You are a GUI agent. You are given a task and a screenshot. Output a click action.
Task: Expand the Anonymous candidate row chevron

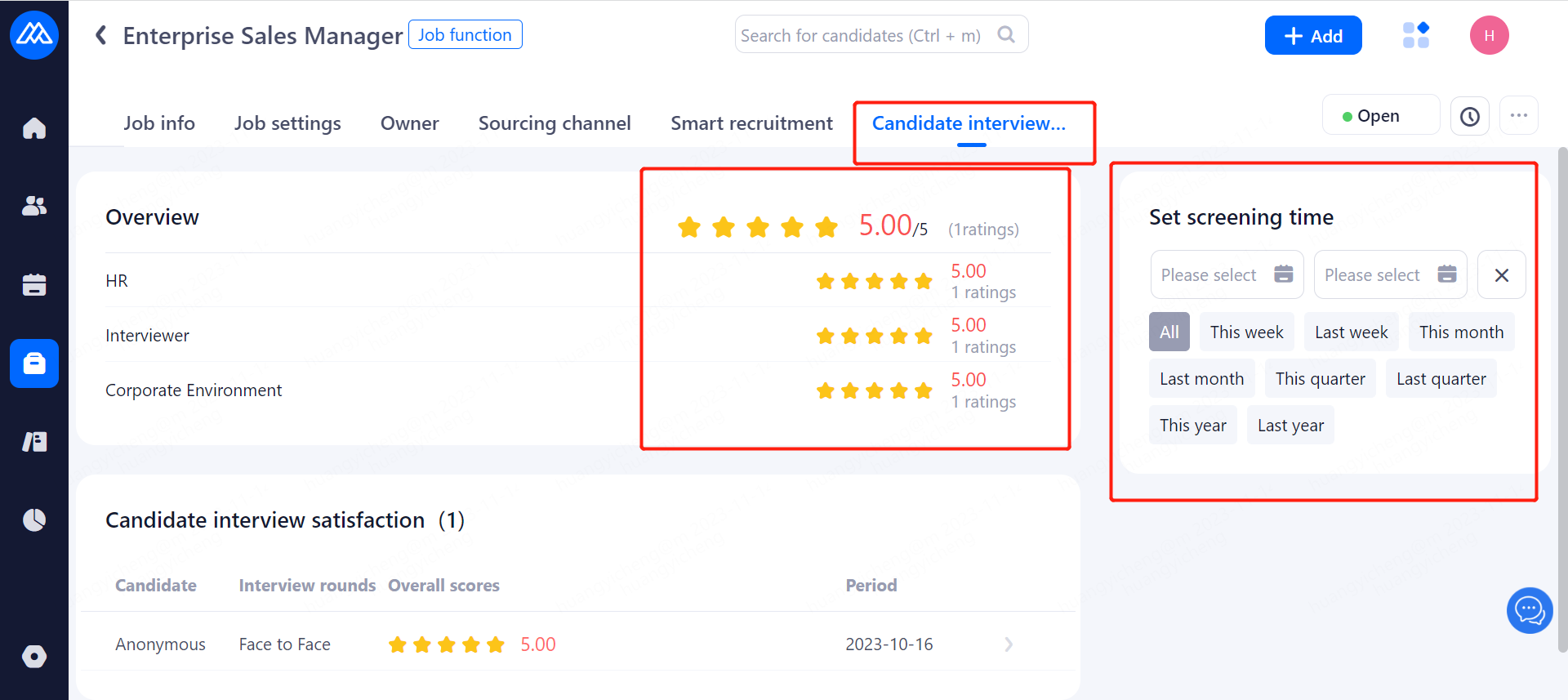pos(1009,644)
